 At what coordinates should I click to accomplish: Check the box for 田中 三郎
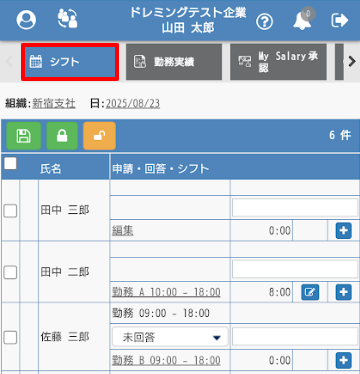click(10, 211)
